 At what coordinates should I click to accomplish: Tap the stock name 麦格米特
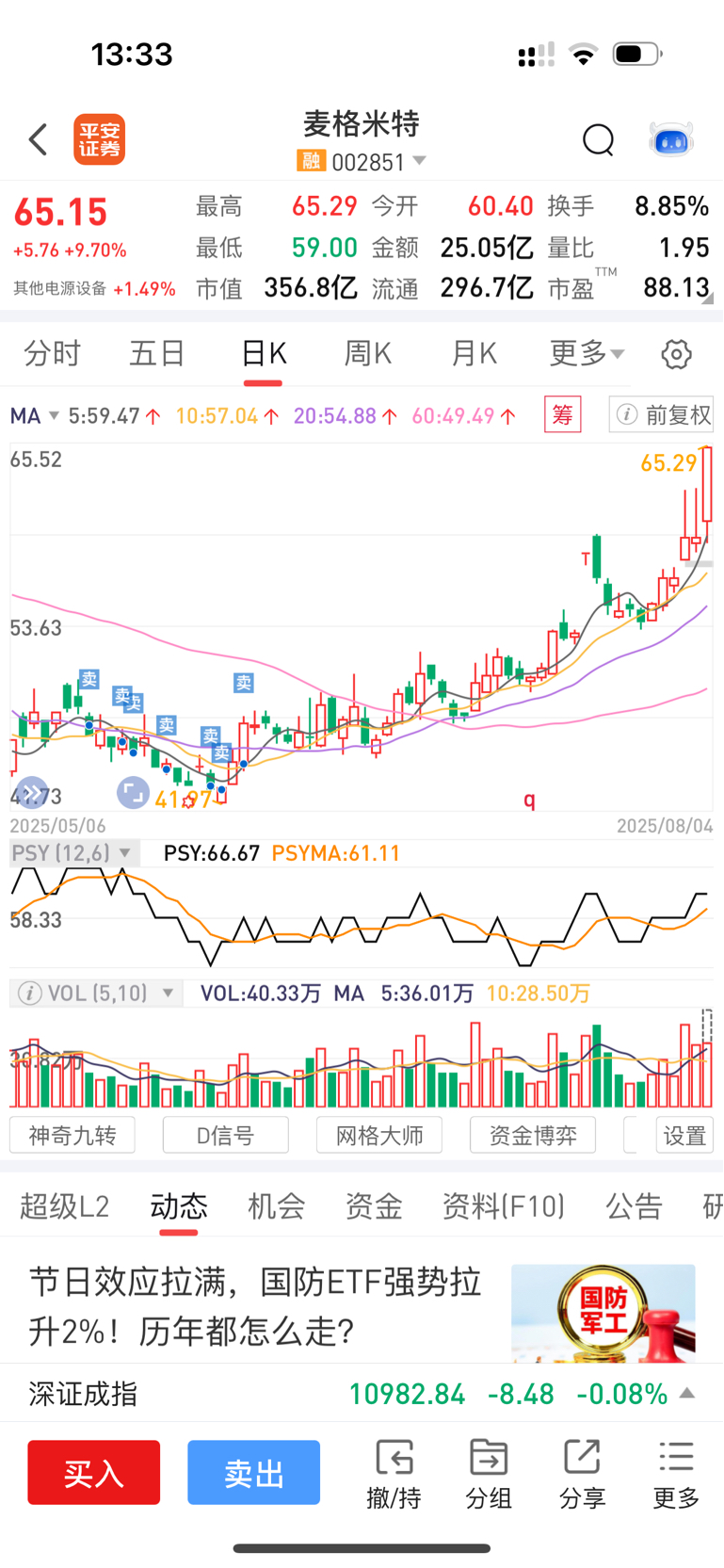362,123
